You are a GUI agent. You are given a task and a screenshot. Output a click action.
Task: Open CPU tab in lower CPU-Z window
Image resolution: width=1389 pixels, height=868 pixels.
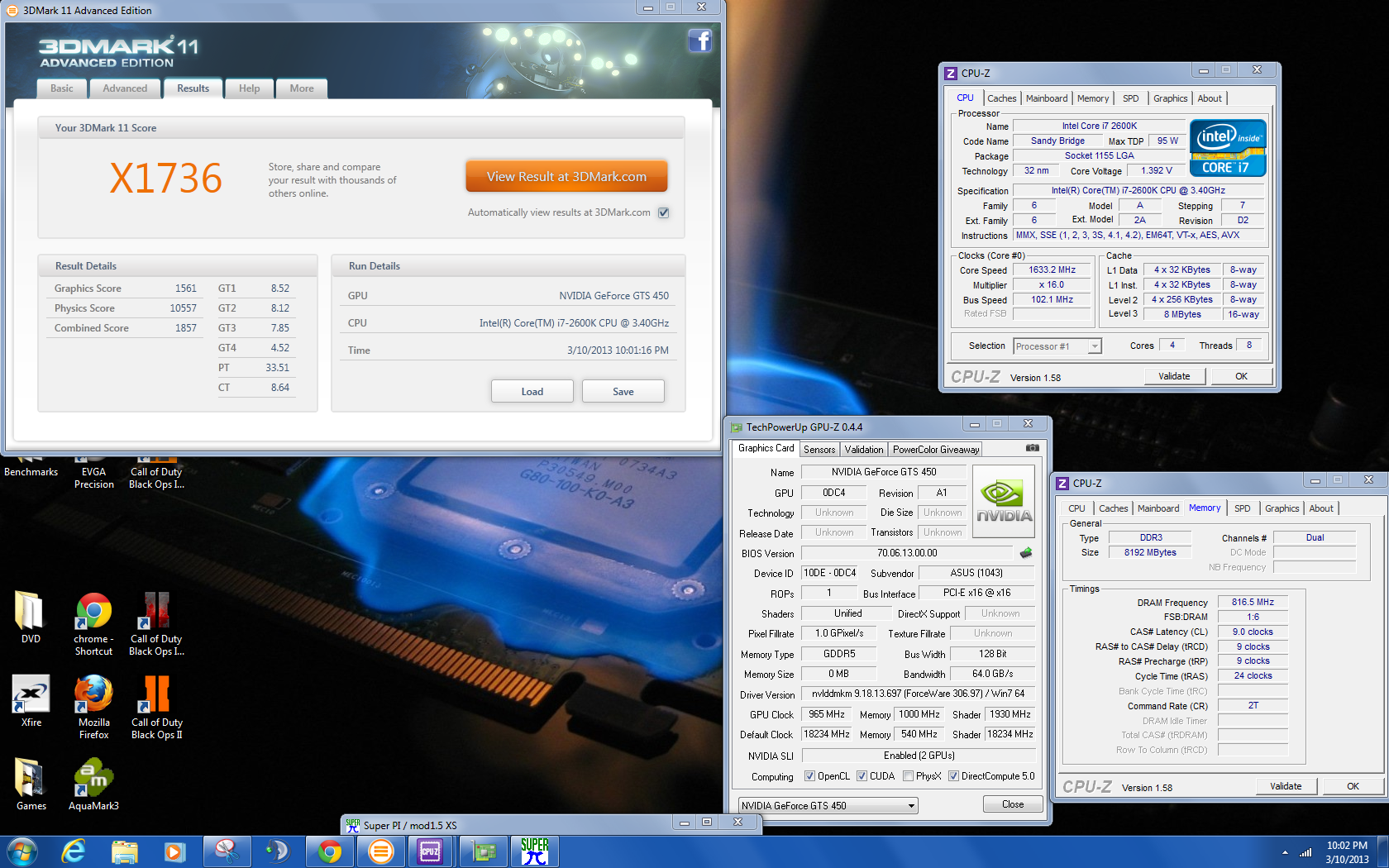1076,508
